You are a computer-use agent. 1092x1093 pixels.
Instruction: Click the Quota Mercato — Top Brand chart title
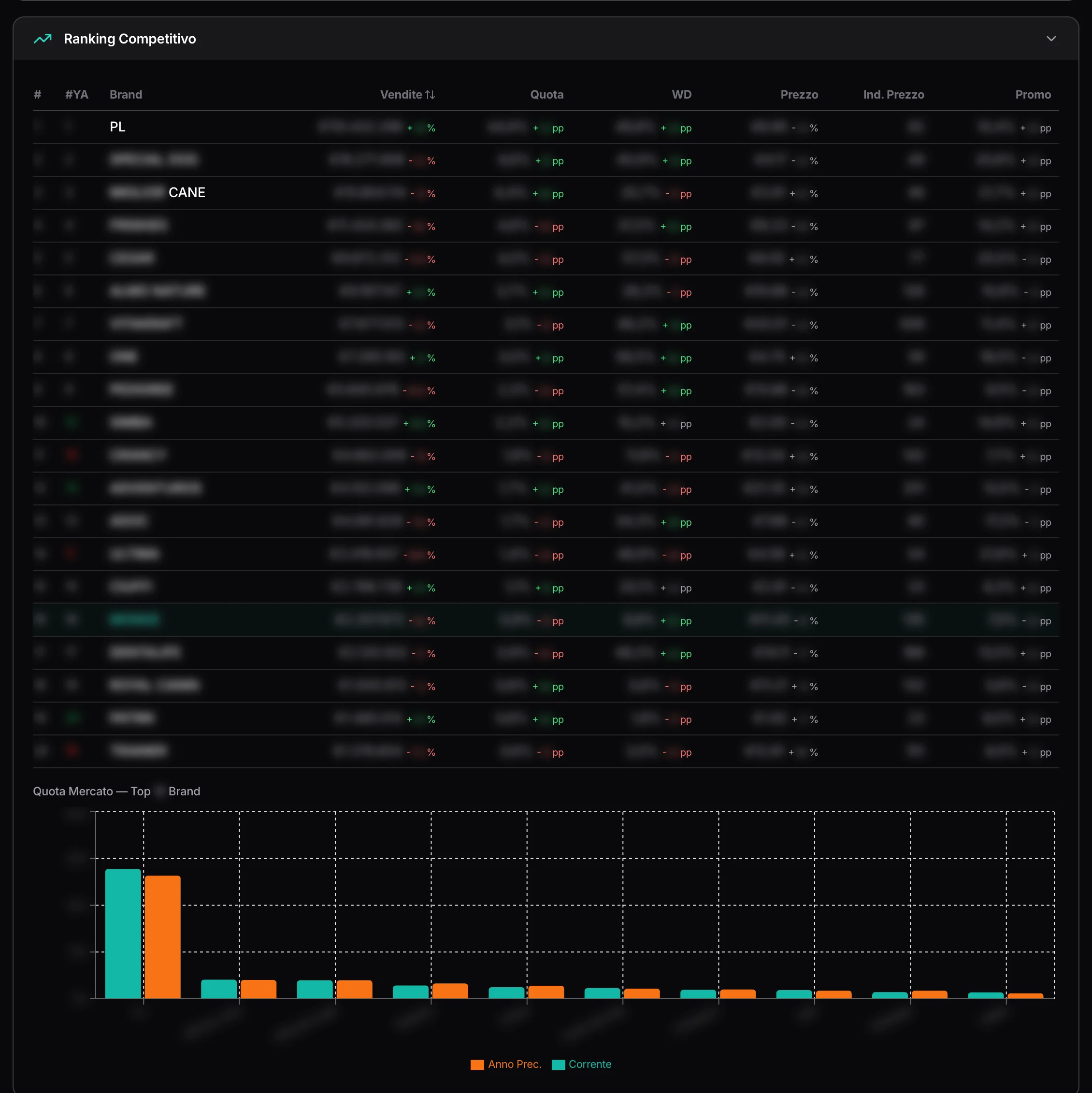coord(116,791)
